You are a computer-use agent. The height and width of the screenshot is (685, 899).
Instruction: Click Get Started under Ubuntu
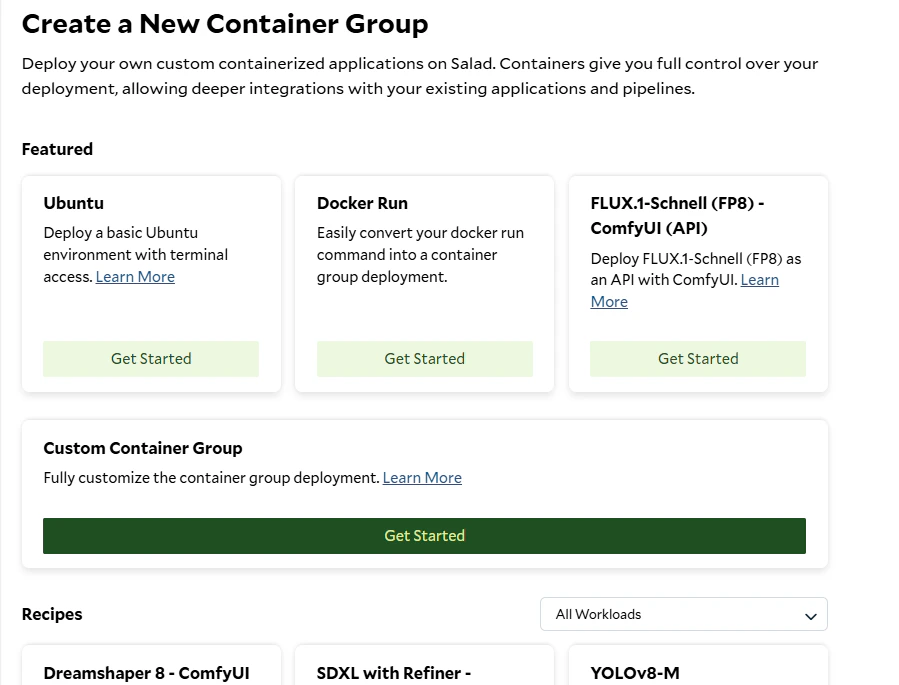click(x=151, y=359)
